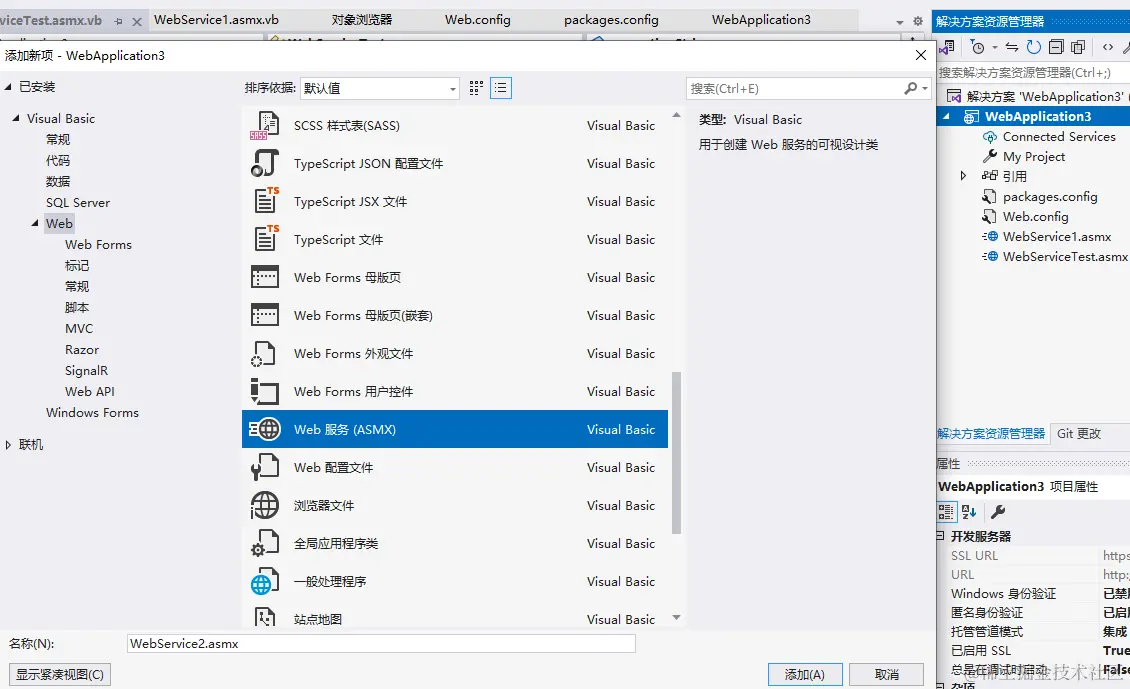Click the view code angle-brackets icon
Screen dimensions: 1130x689
pos(1108,47)
